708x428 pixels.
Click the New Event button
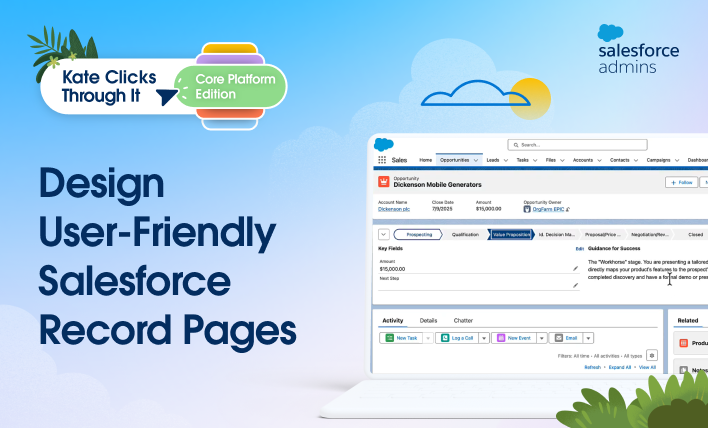514,338
